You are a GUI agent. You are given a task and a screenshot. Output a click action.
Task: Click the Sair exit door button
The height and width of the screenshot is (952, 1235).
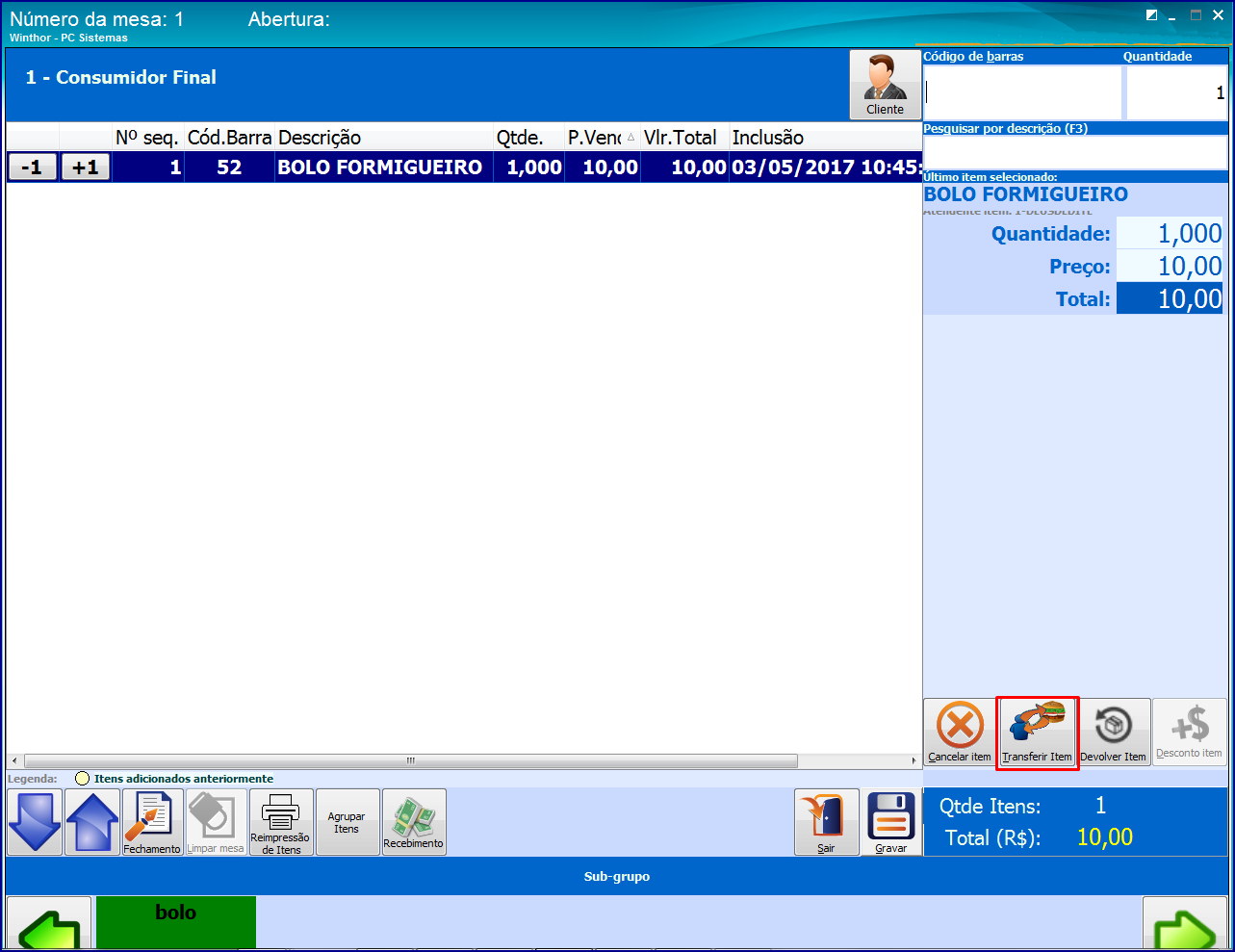tap(826, 822)
